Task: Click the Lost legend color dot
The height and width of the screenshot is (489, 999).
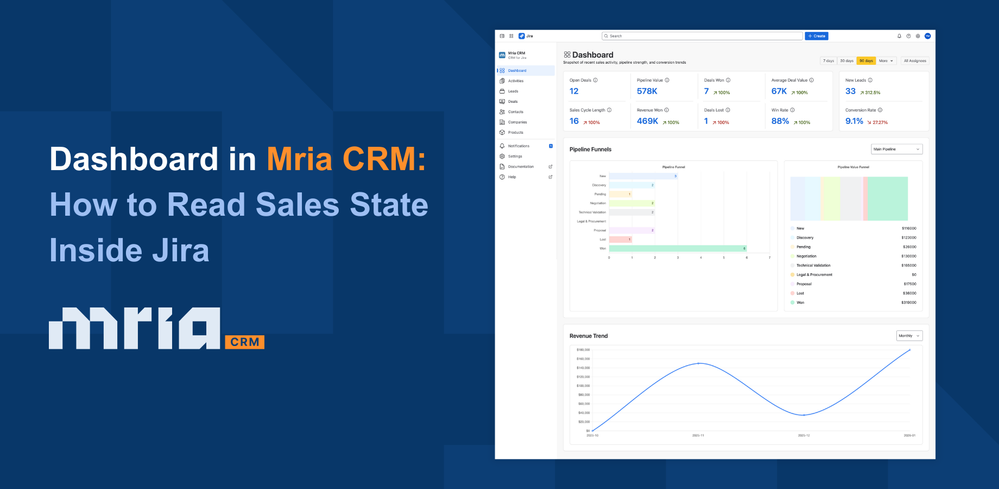Action: 793,294
